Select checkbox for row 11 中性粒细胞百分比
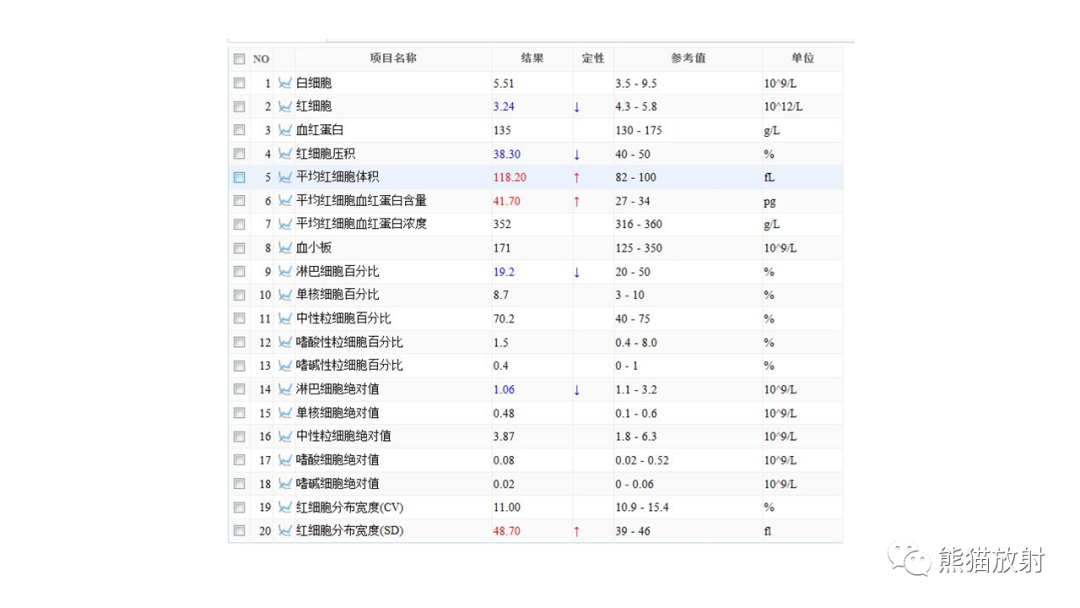 239,318
